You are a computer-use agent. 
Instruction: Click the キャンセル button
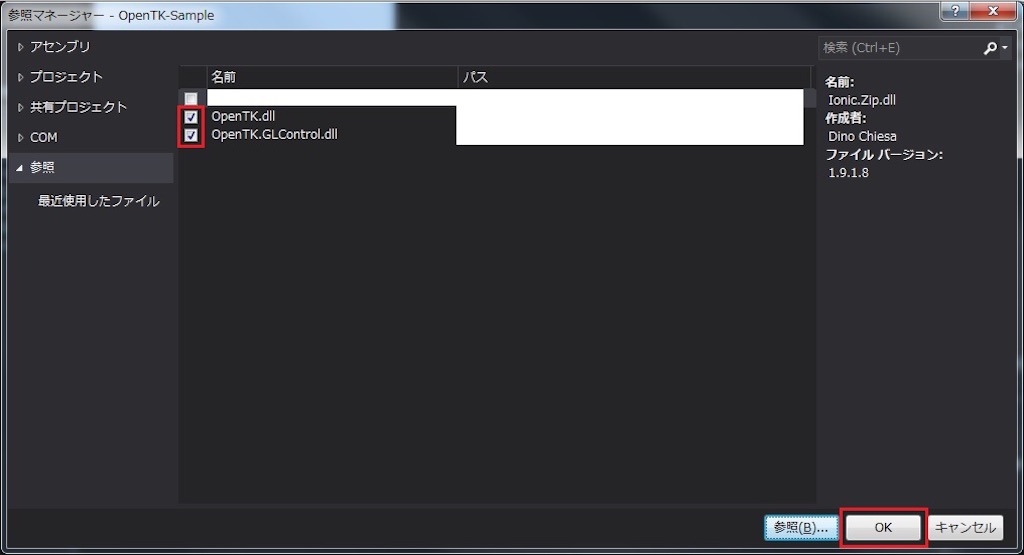point(965,528)
